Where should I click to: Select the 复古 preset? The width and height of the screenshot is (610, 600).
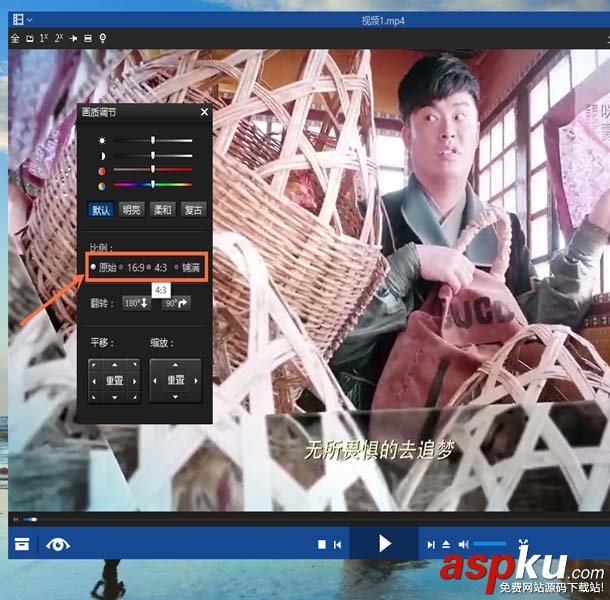click(193, 210)
